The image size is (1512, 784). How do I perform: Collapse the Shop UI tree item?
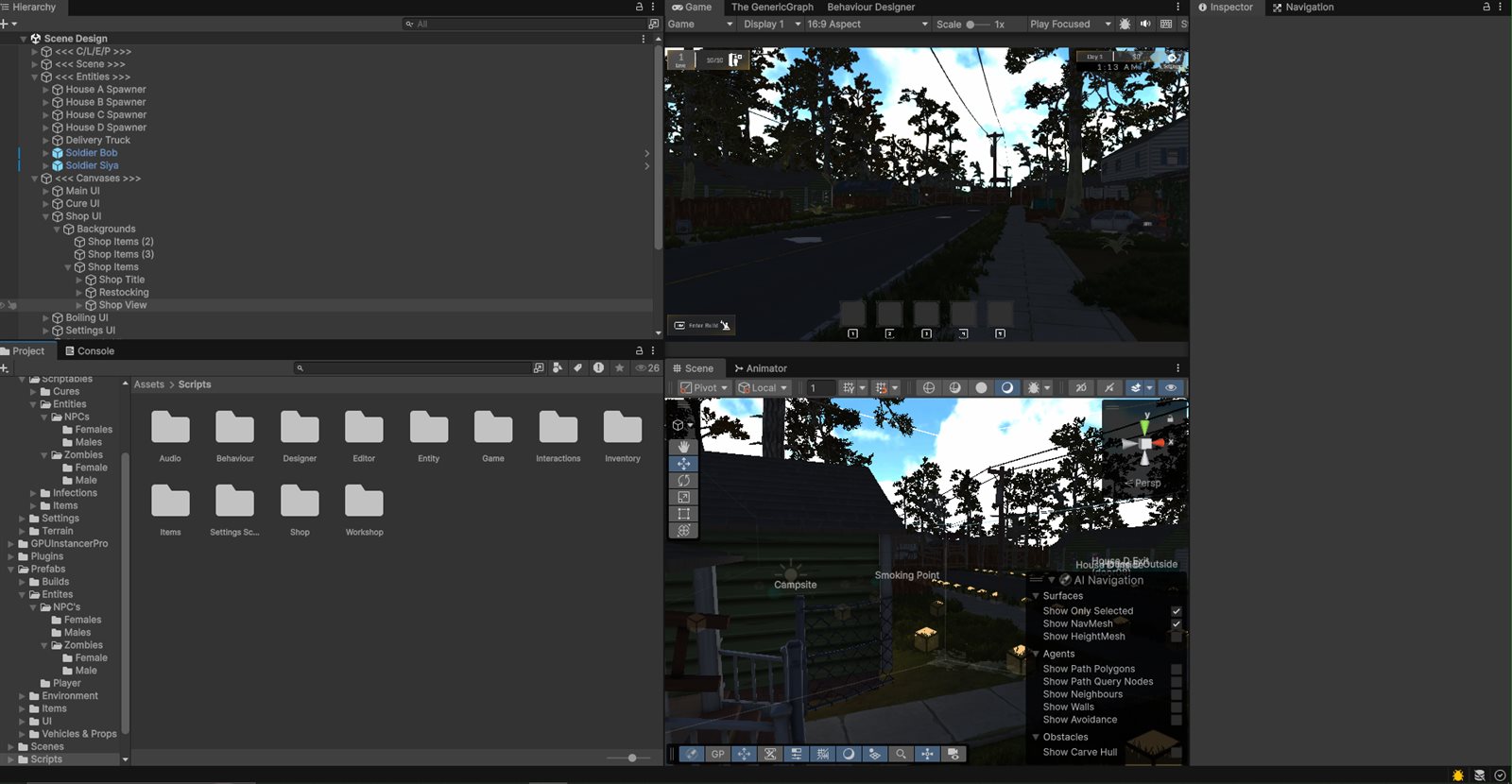[46, 216]
